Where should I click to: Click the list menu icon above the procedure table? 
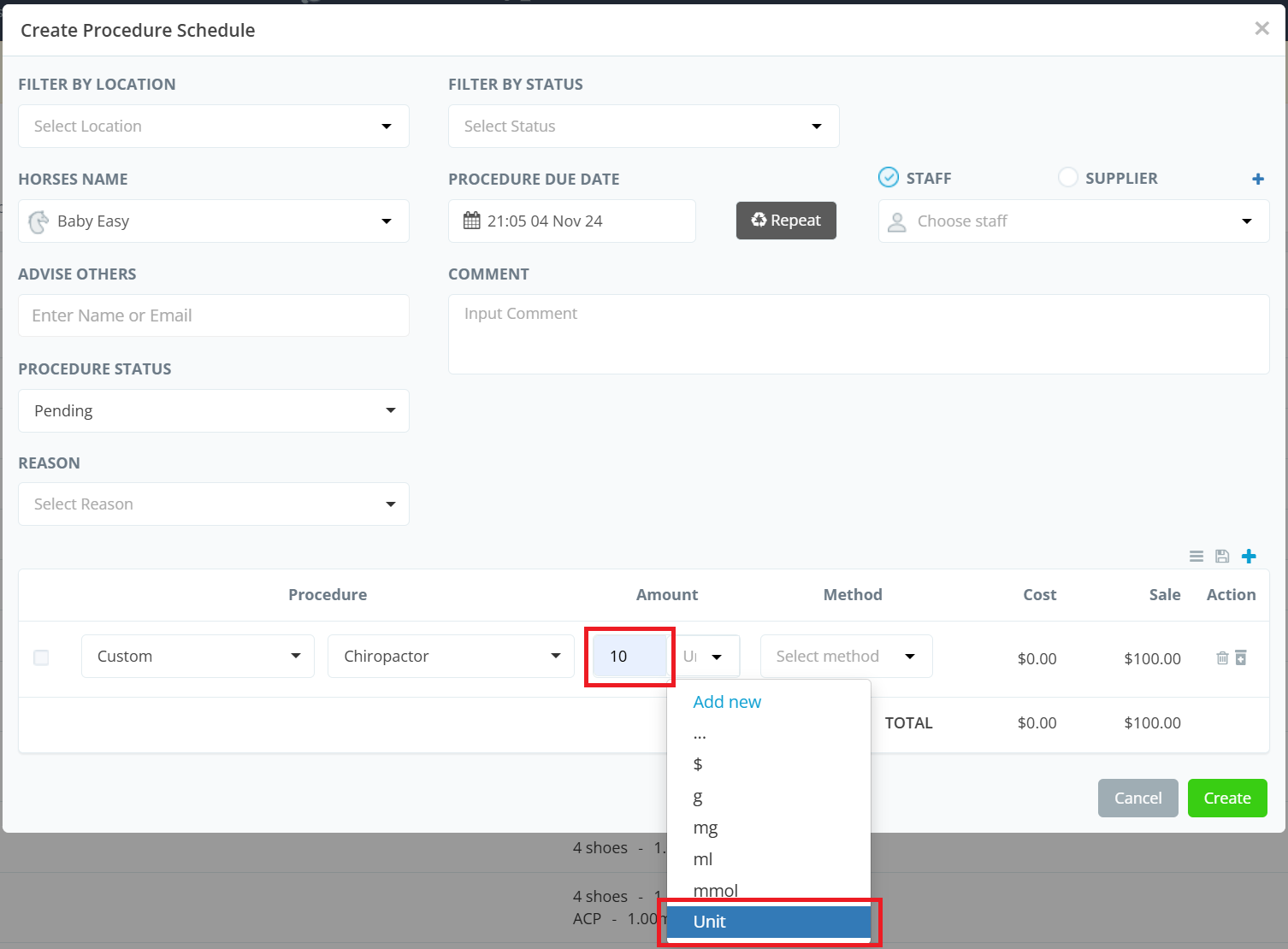(1196, 557)
